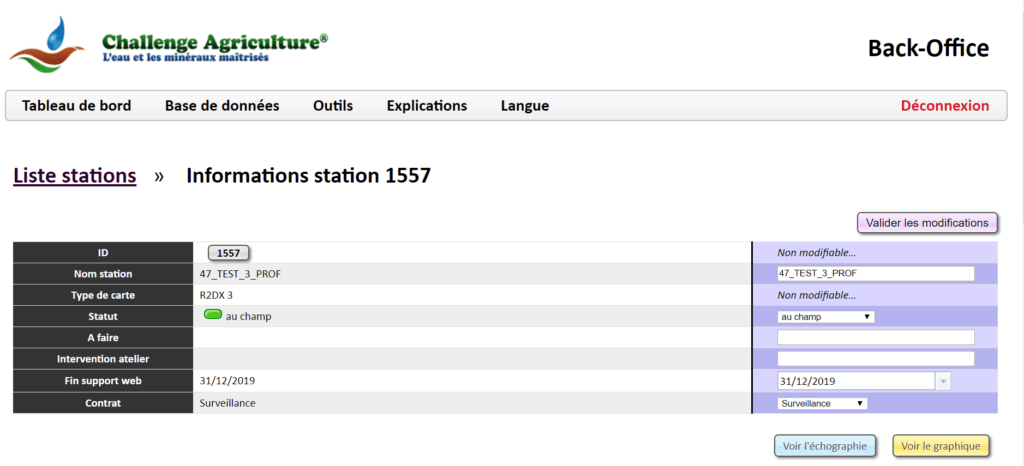Open the Base de données menu

(x=222, y=106)
